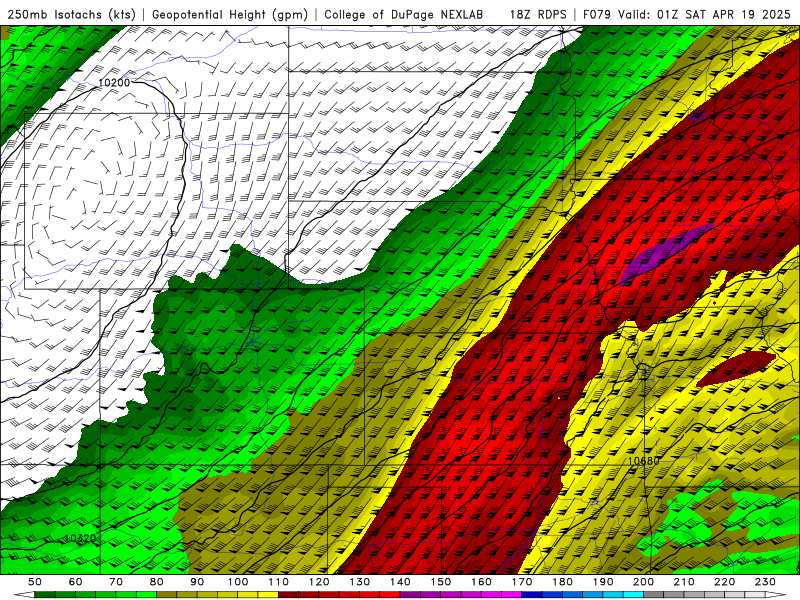Image resolution: width=800 pixels, height=600 pixels.
Task: Click the 130 label on the color scale
Action: click(360, 582)
